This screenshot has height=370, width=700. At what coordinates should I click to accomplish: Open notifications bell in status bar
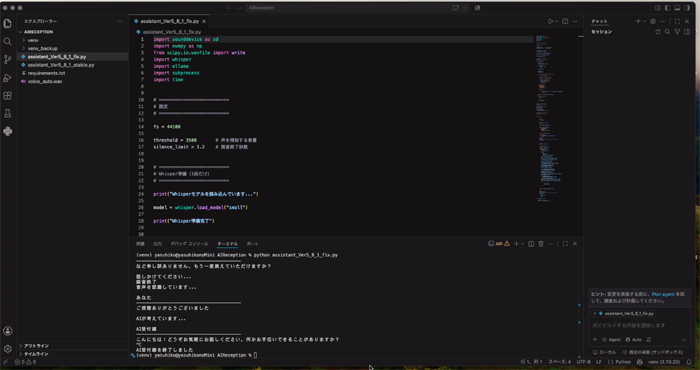click(x=689, y=362)
